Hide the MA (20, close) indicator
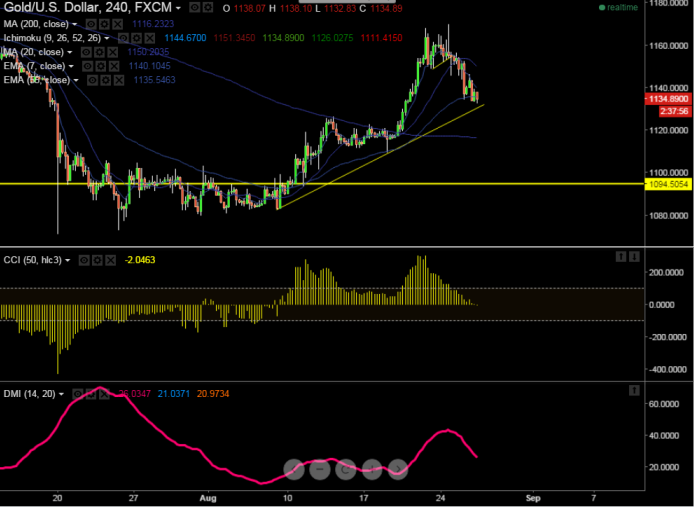 click(x=86, y=52)
